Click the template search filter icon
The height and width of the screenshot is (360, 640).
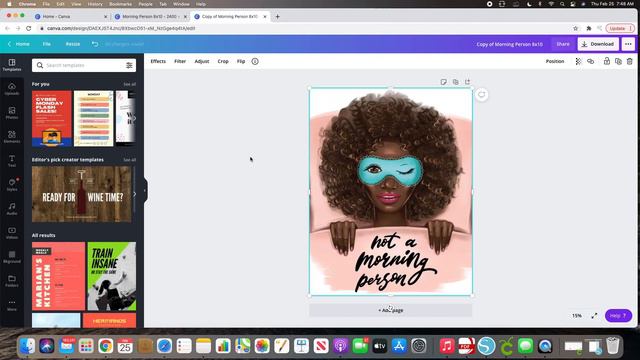coord(129,65)
